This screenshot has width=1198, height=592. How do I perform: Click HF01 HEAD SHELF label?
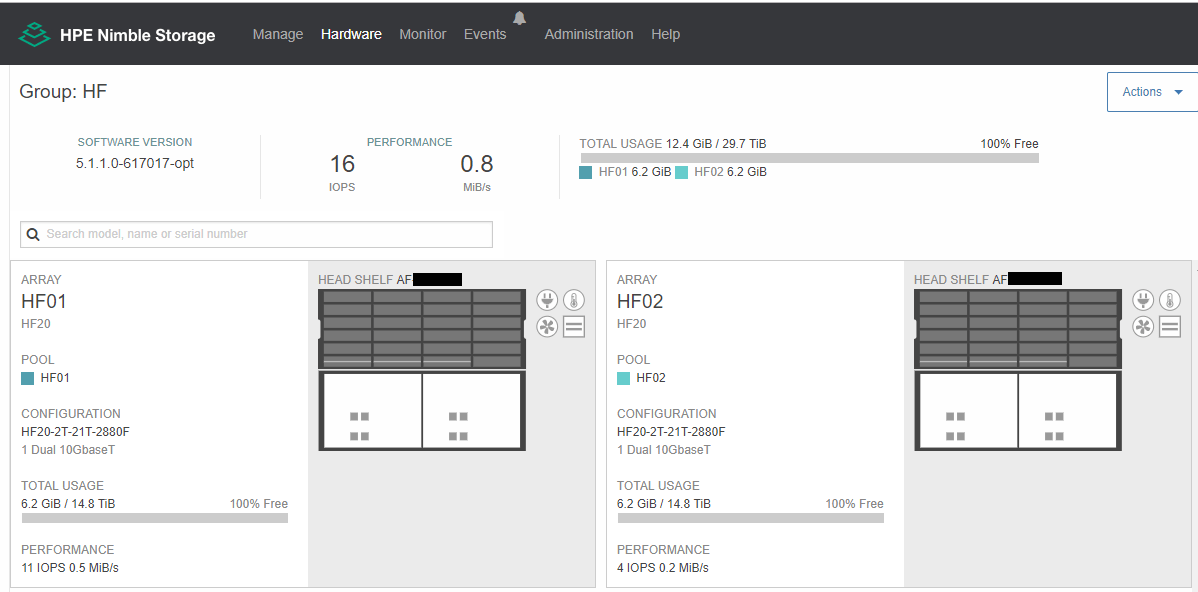355,280
